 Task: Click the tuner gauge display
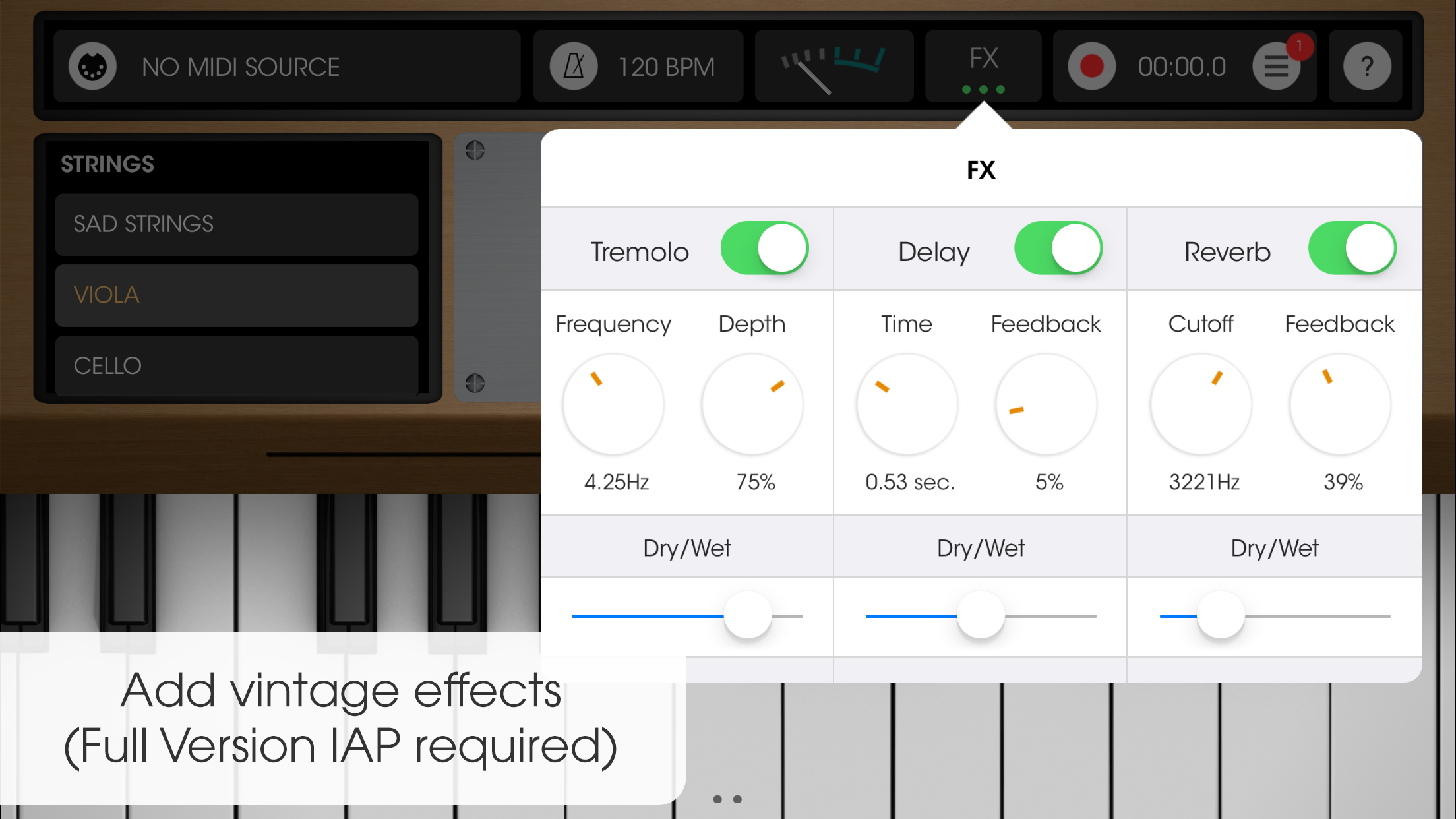(834, 67)
